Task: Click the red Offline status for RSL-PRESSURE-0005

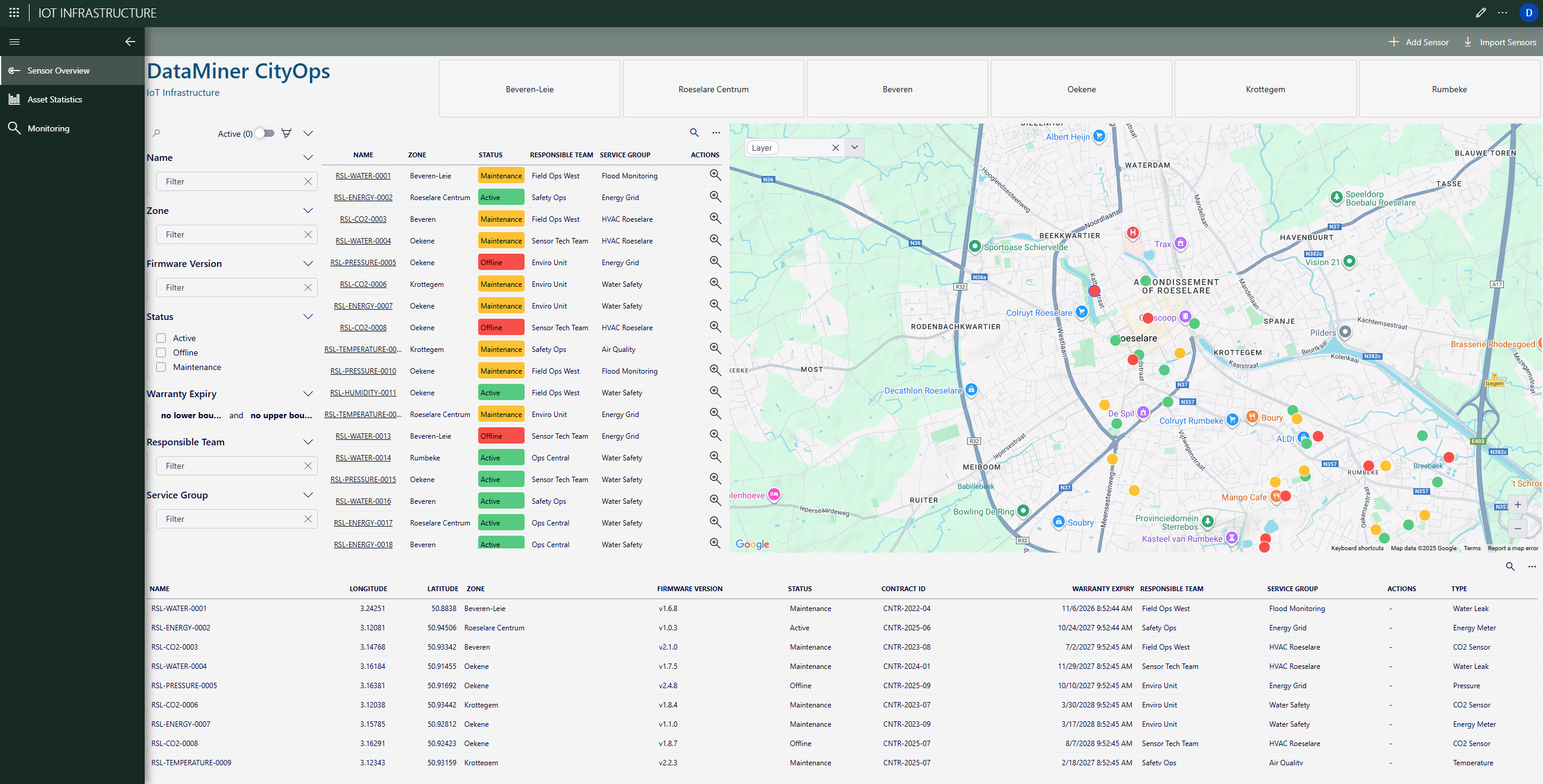Action: [500, 263]
